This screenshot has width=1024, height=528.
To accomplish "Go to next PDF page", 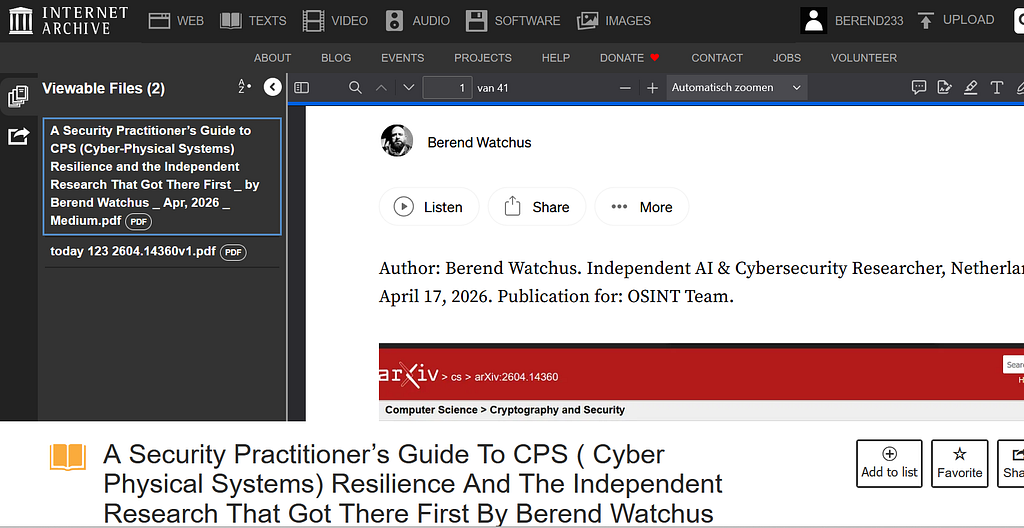I will [x=409, y=88].
